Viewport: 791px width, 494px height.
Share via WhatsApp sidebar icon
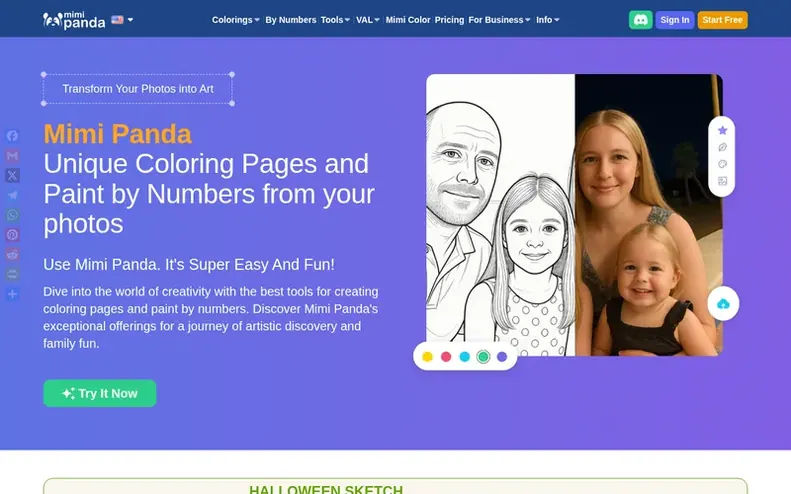(x=13, y=215)
